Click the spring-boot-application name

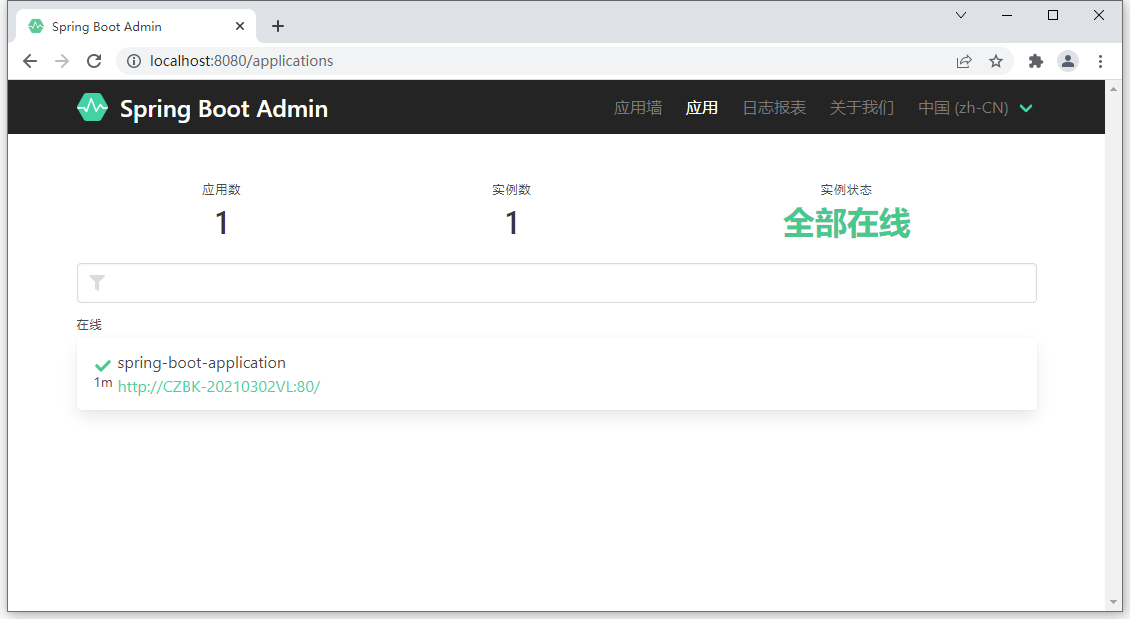(203, 362)
